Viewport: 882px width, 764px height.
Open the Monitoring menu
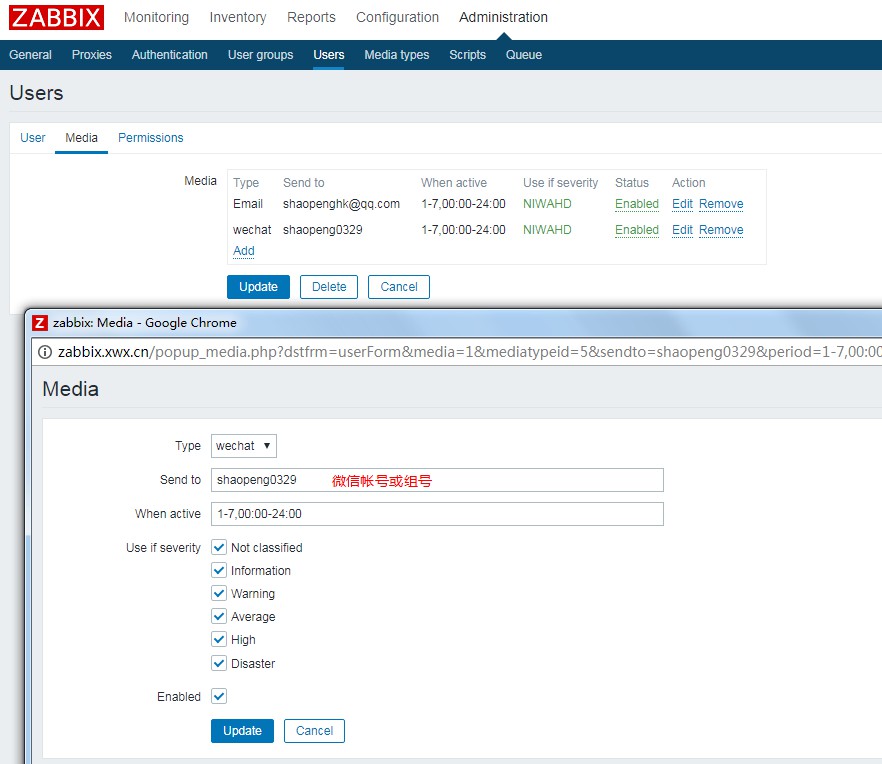(x=156, y=17)
